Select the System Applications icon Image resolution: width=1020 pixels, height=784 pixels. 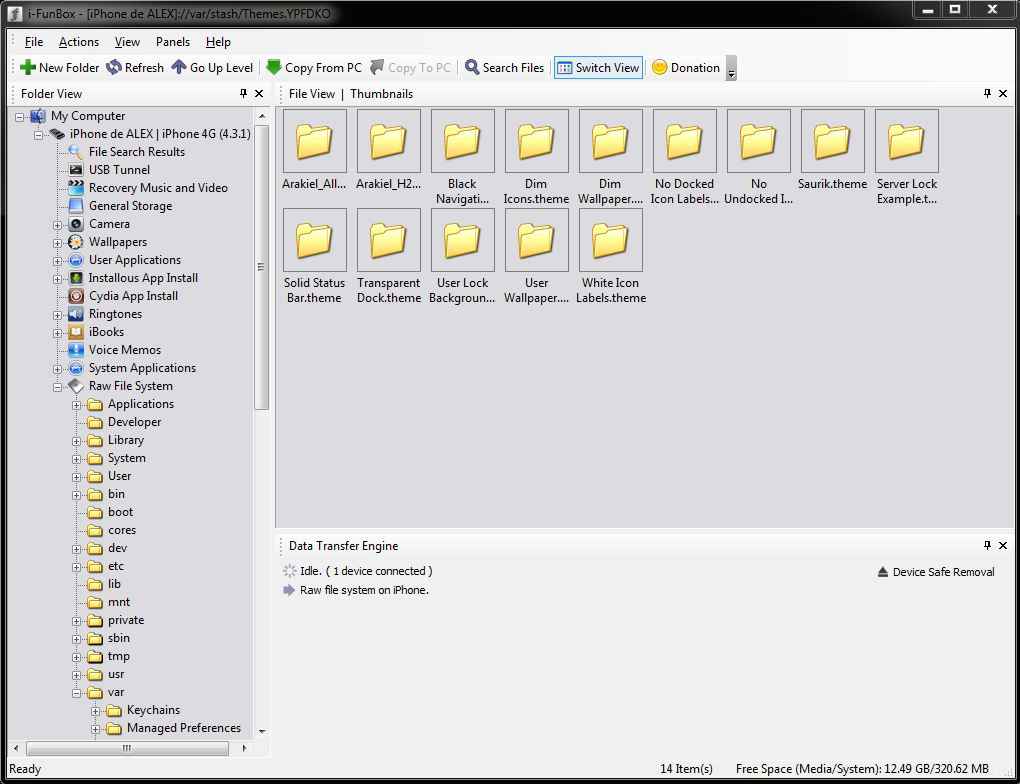[76, 368]
